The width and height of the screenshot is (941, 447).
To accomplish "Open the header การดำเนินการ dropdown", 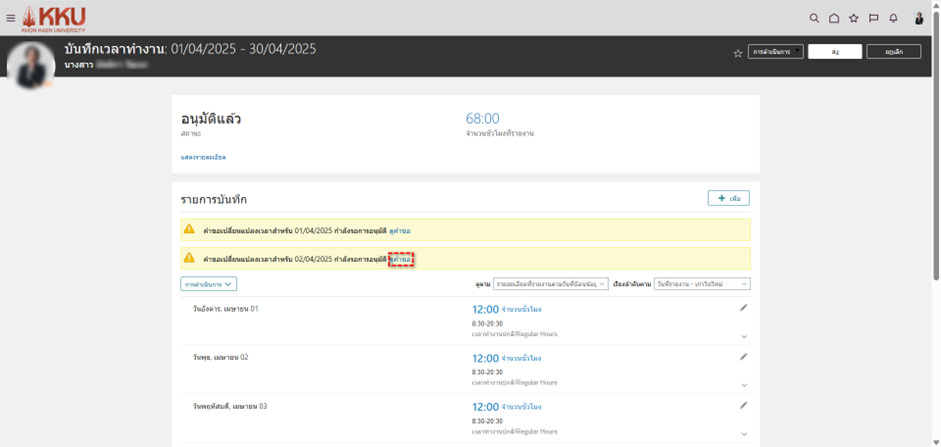I will pyautogui.click(x=775, y=52).
